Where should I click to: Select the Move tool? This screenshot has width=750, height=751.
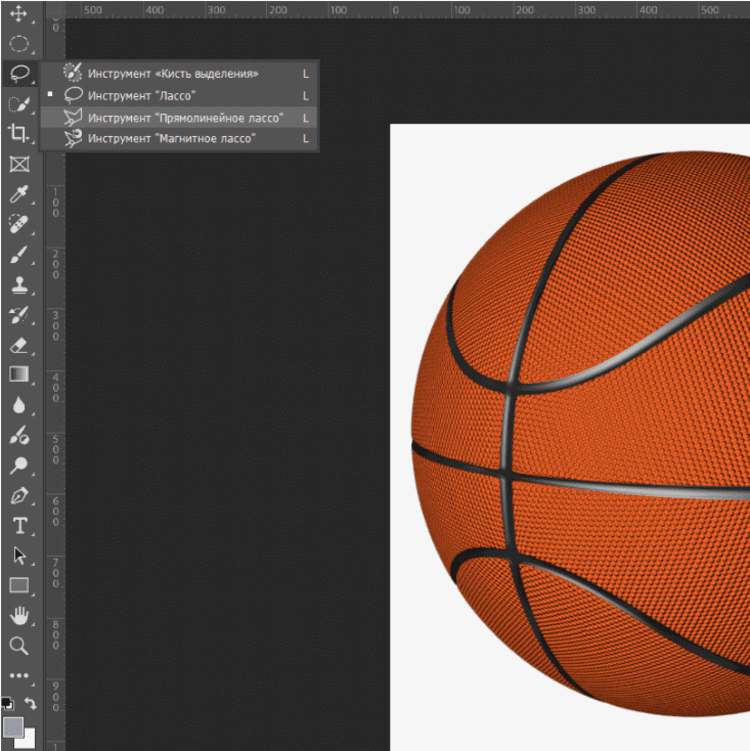click(x=19, y=14)
